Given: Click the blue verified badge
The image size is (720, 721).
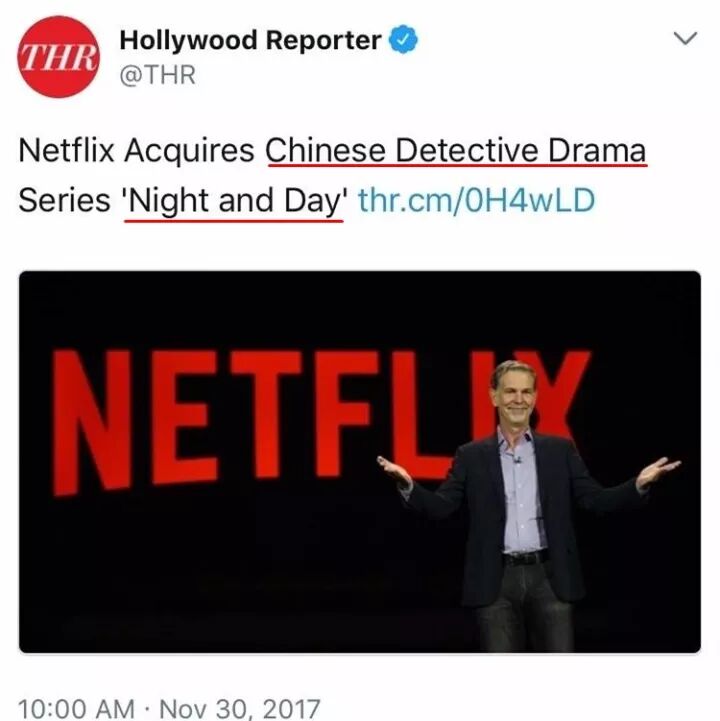Looking at the screenshot, I should [403, 40].
